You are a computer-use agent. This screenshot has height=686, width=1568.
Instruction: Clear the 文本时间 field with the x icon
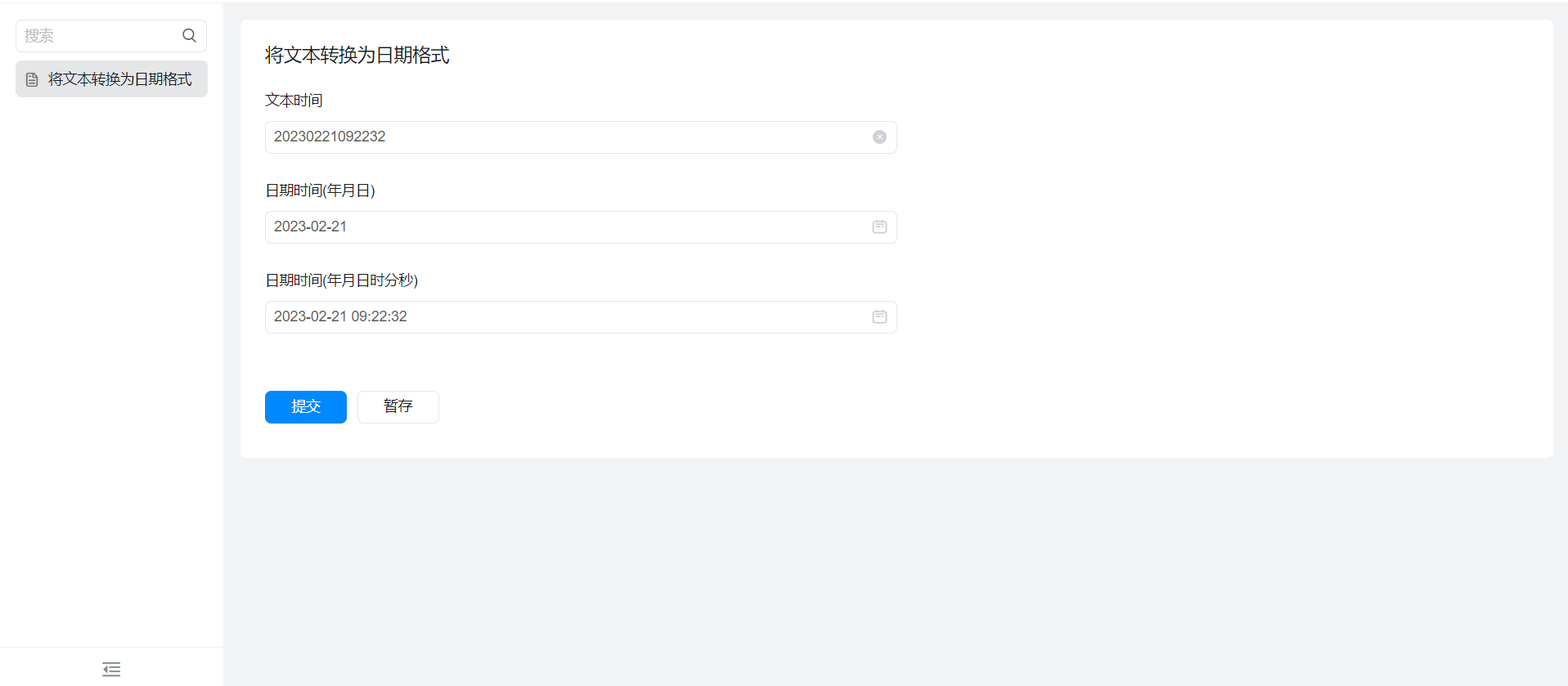pos(879,137)
